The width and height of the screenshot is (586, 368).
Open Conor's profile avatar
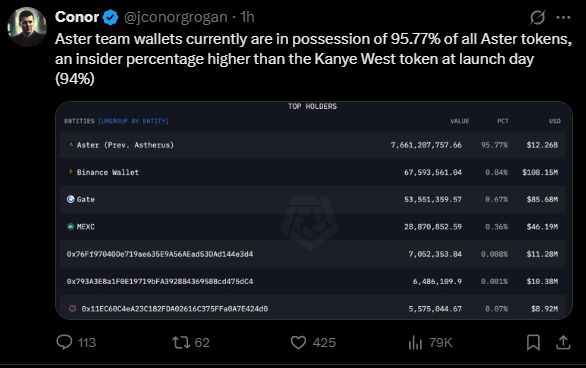click(27, 27)
